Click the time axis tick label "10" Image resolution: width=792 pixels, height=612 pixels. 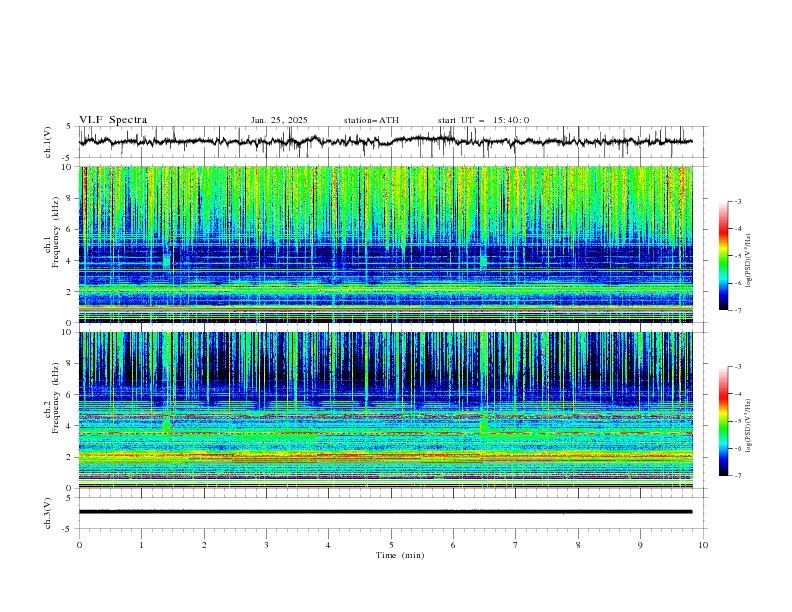pyautogui.click(x=703, y=545)
